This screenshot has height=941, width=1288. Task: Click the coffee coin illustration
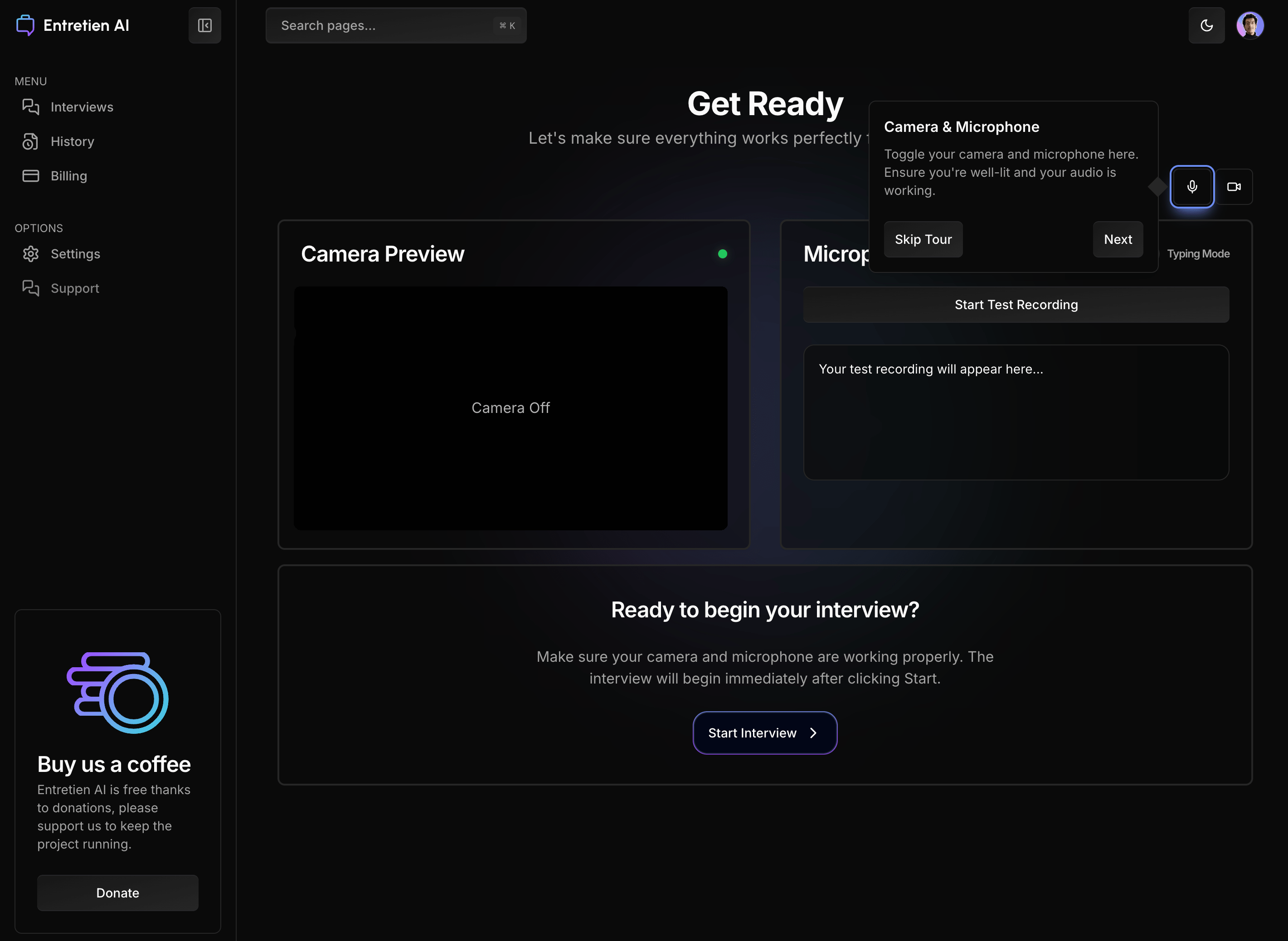(118, 693)
